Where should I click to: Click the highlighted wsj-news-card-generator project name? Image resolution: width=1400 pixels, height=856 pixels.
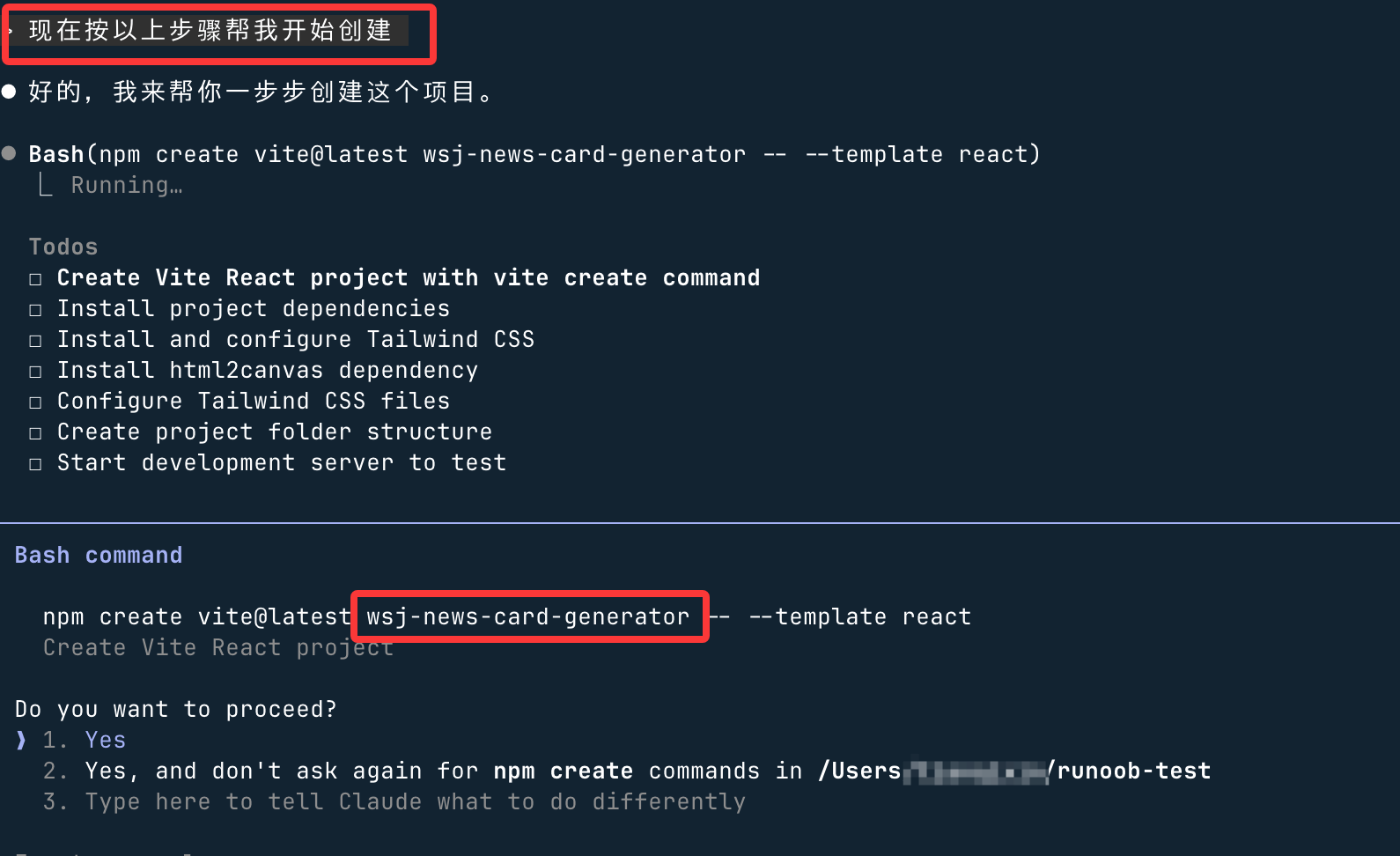tap(528, 616)
